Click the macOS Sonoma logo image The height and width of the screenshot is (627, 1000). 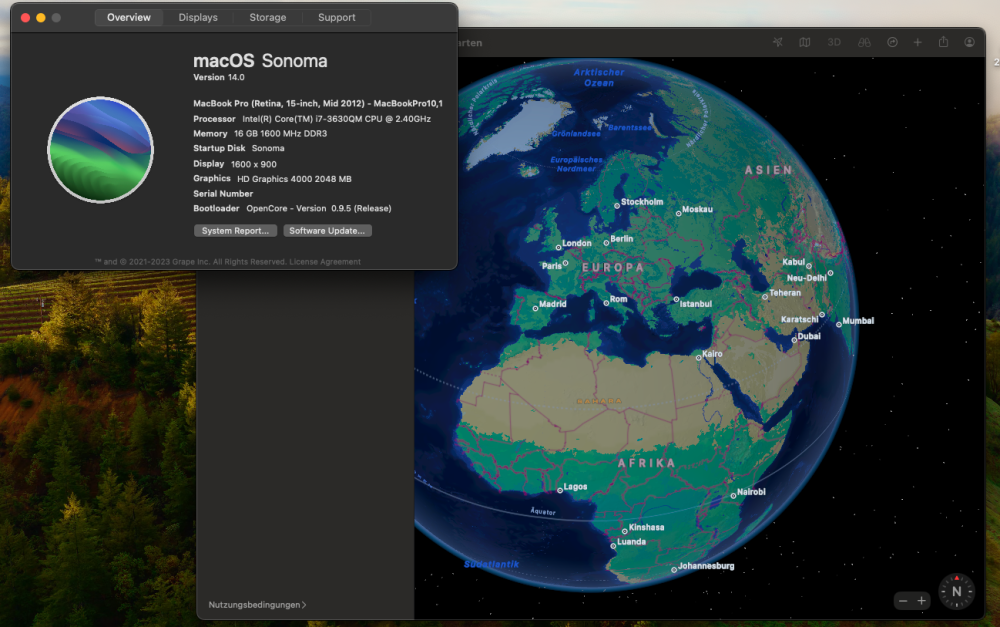[x=100, y=150]
